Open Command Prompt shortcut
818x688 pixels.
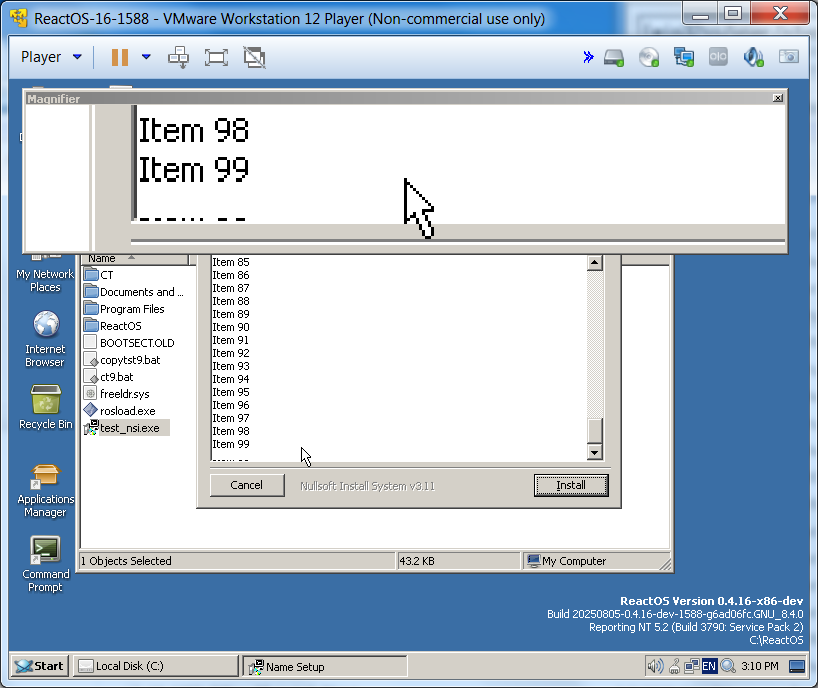click(x=45, y=564)
